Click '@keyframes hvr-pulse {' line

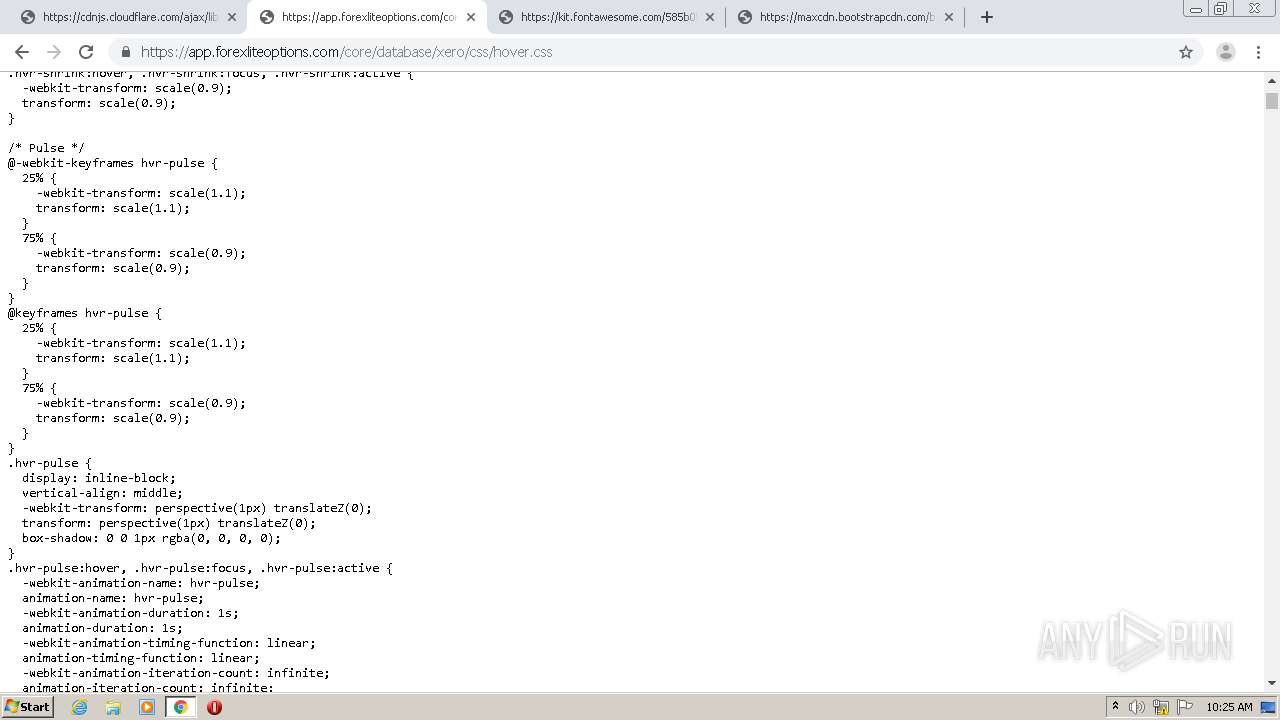click(85, 313)
